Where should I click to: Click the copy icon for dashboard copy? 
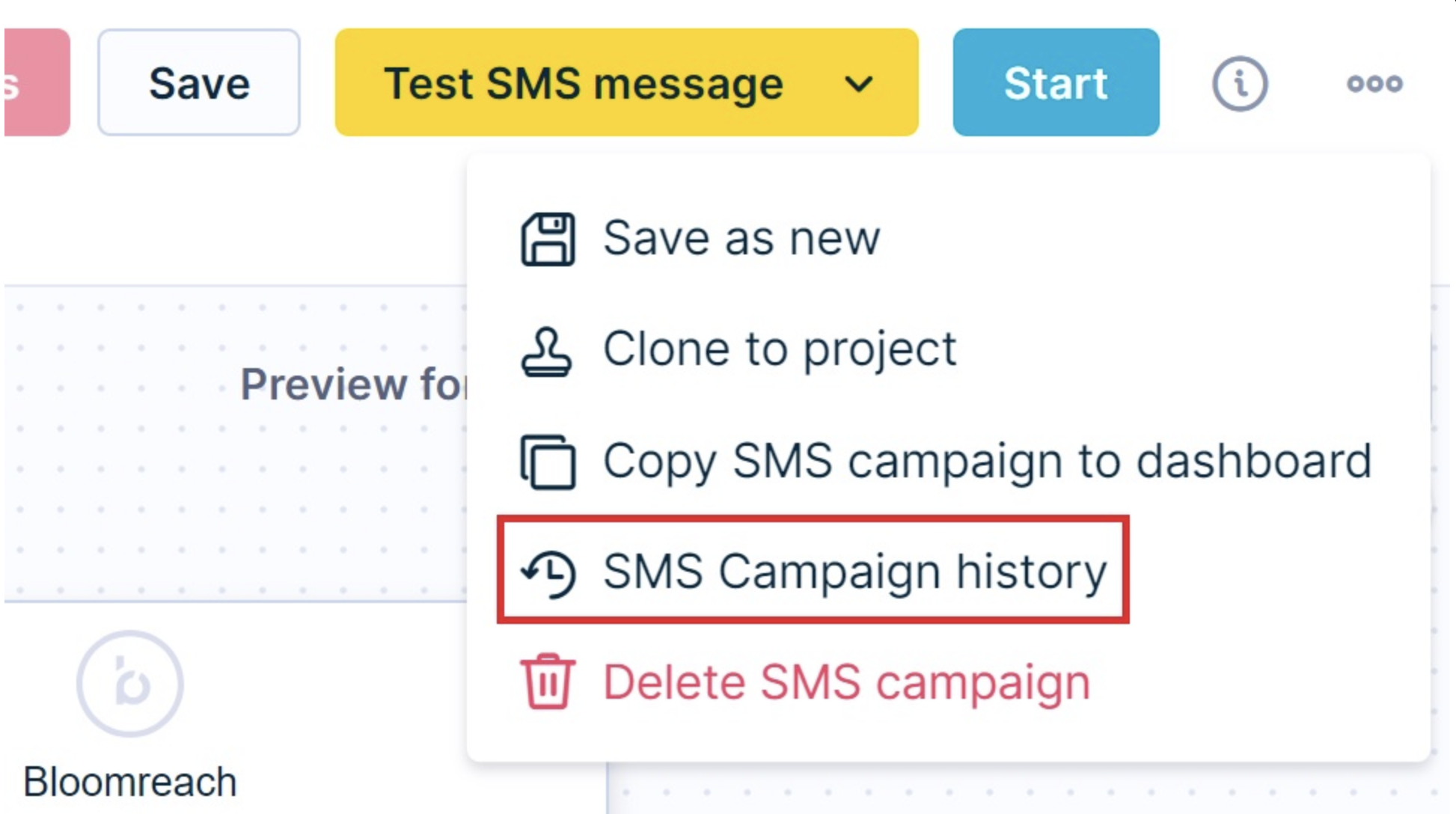point(548,462)
